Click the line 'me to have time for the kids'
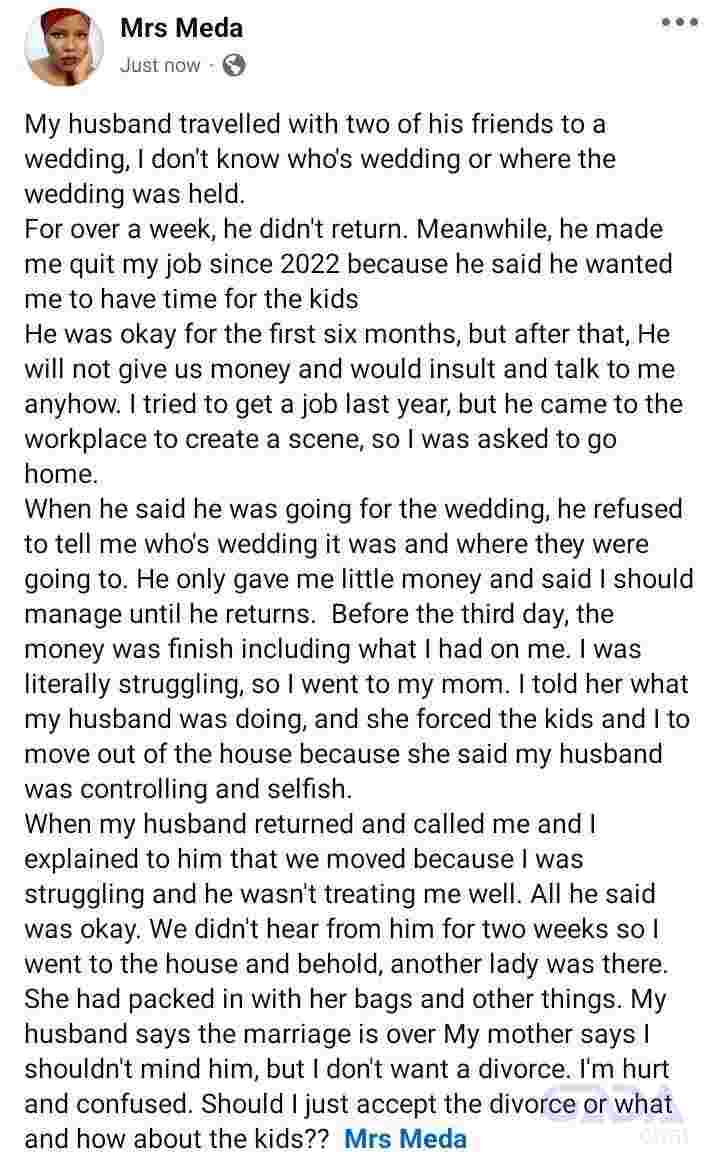 click(x=192, y=299)
